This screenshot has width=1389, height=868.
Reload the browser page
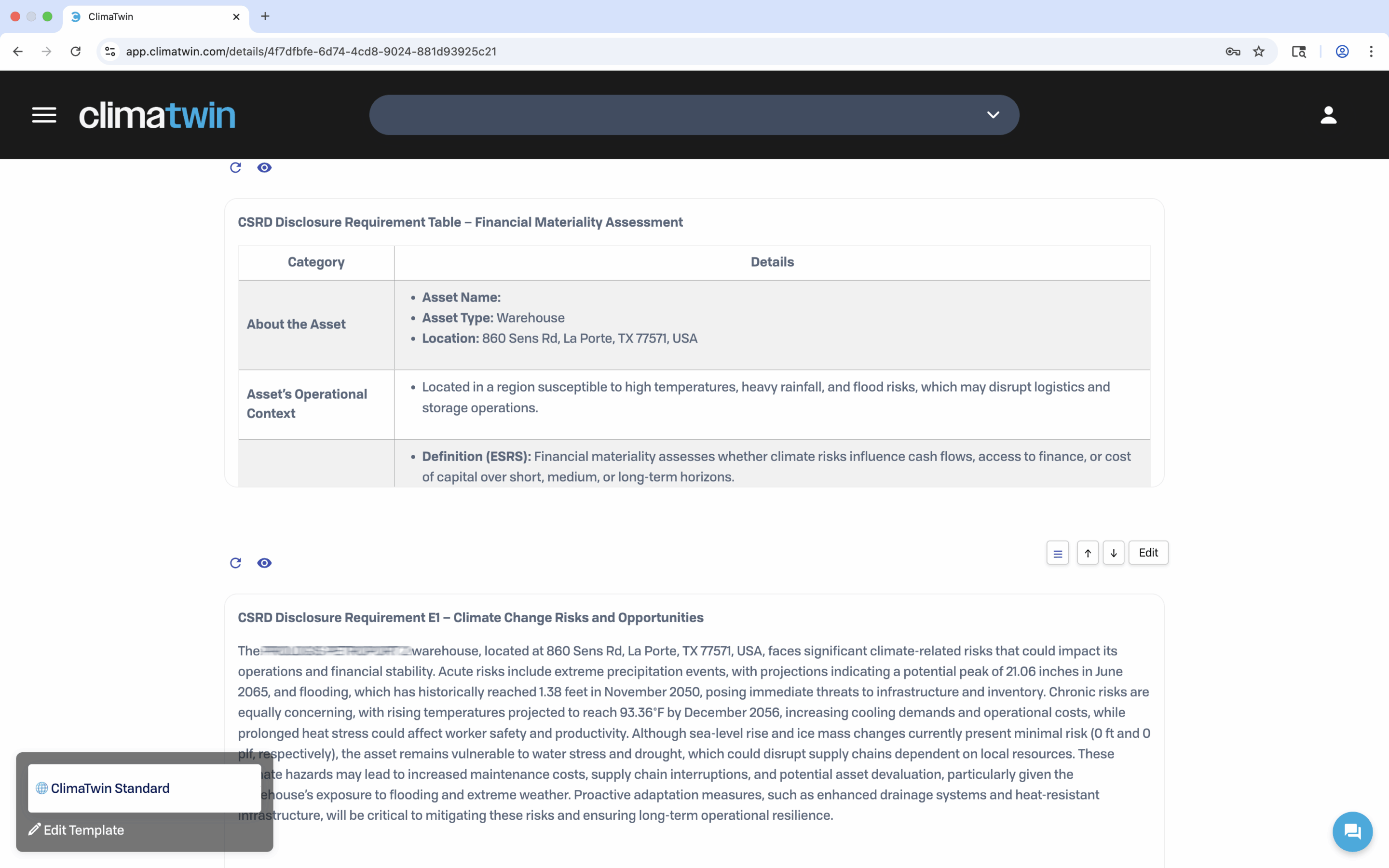pos(76,52)
